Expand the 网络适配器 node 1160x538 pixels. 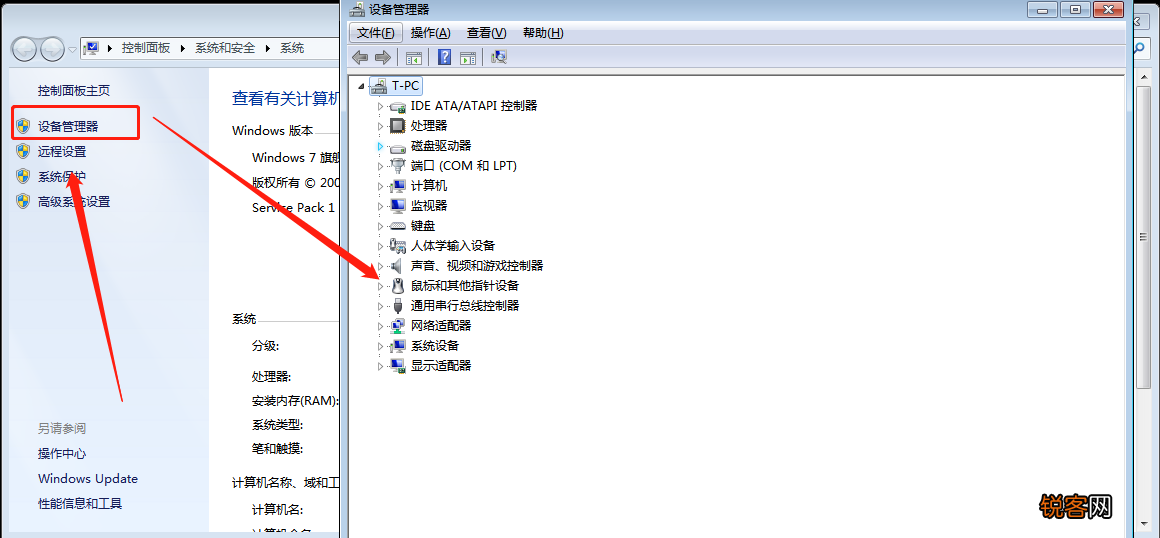tap(380, 326)
